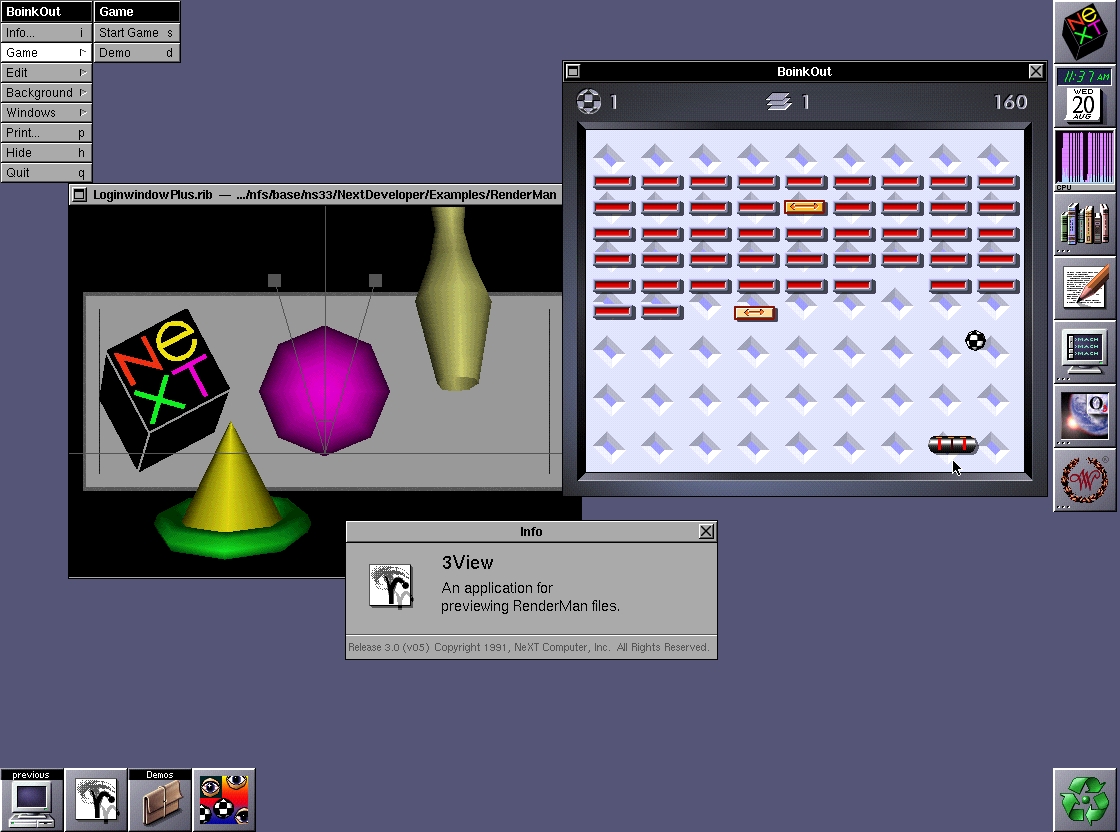Close the 3View Info panel
The width and height of the screenshot is (1120, 832).
point(706,531)
